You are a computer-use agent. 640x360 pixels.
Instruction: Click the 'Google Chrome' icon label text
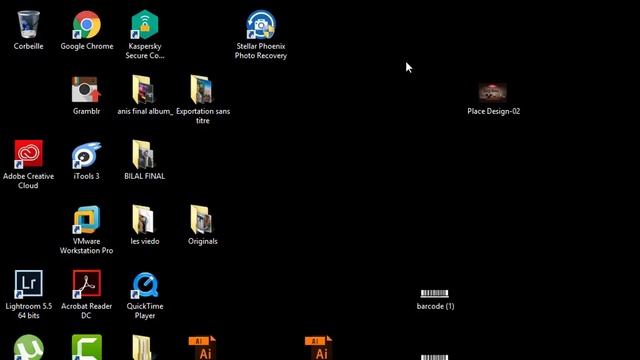point(87,46)
